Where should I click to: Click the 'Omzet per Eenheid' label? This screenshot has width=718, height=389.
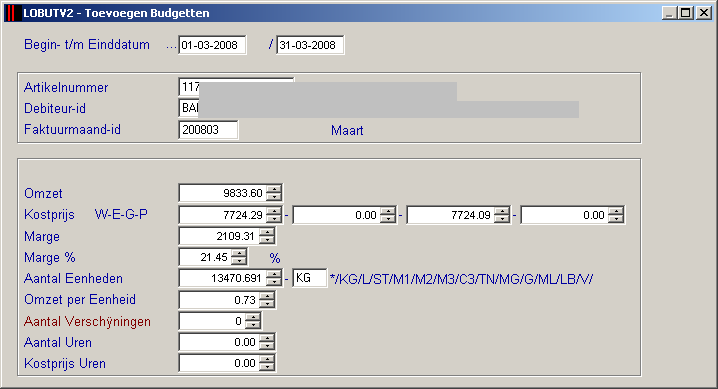pos(80,299)
